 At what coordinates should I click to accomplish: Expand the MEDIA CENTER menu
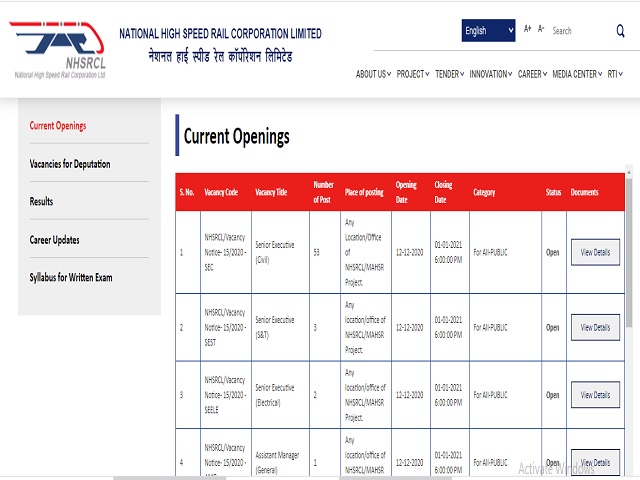pyautogui.click(x=577, y=74)
